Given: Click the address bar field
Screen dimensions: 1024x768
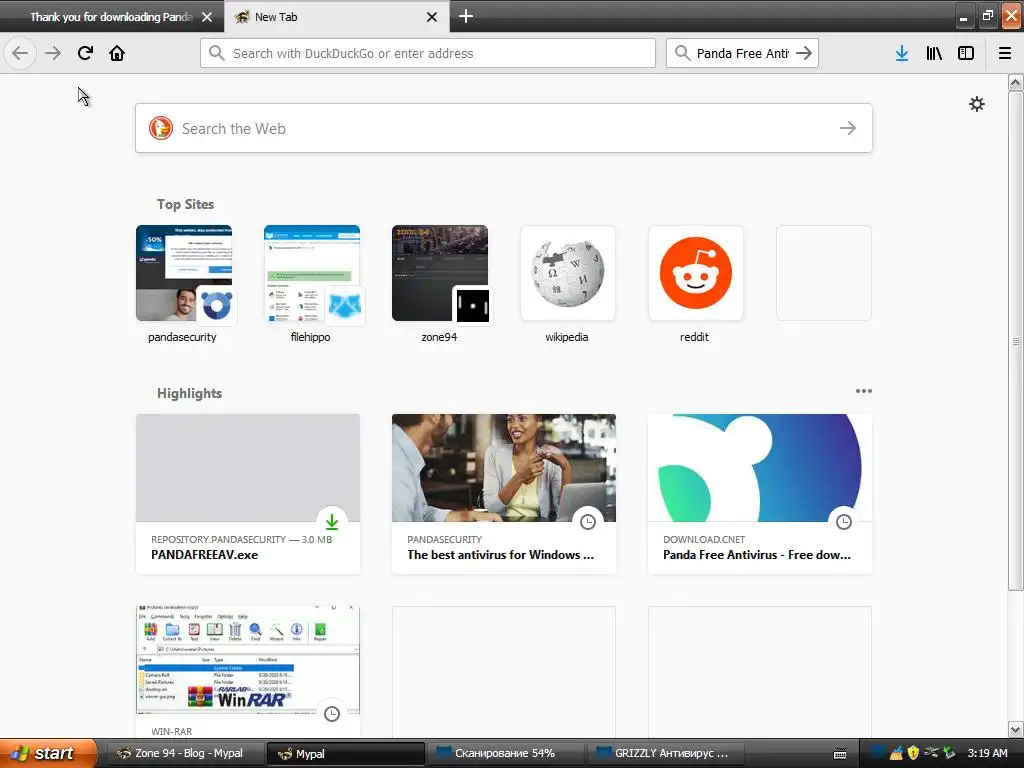Looking at the screenshot, I should [x=428, y=53].
